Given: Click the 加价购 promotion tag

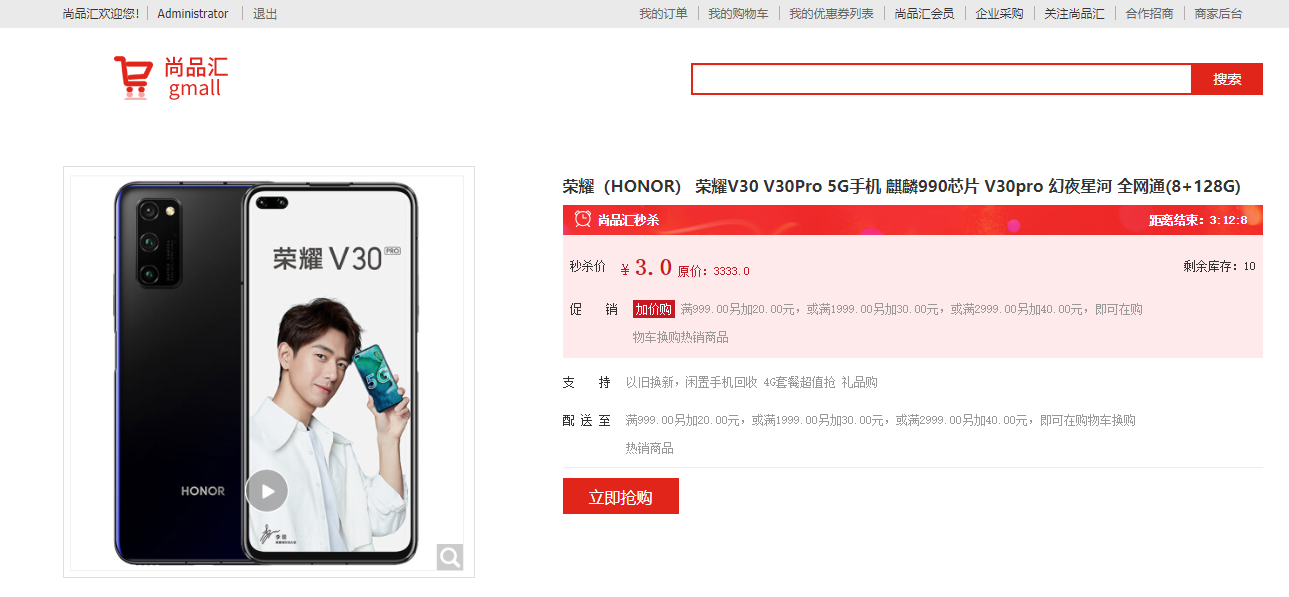Looking at the screenshot, I should coord(653,309).
